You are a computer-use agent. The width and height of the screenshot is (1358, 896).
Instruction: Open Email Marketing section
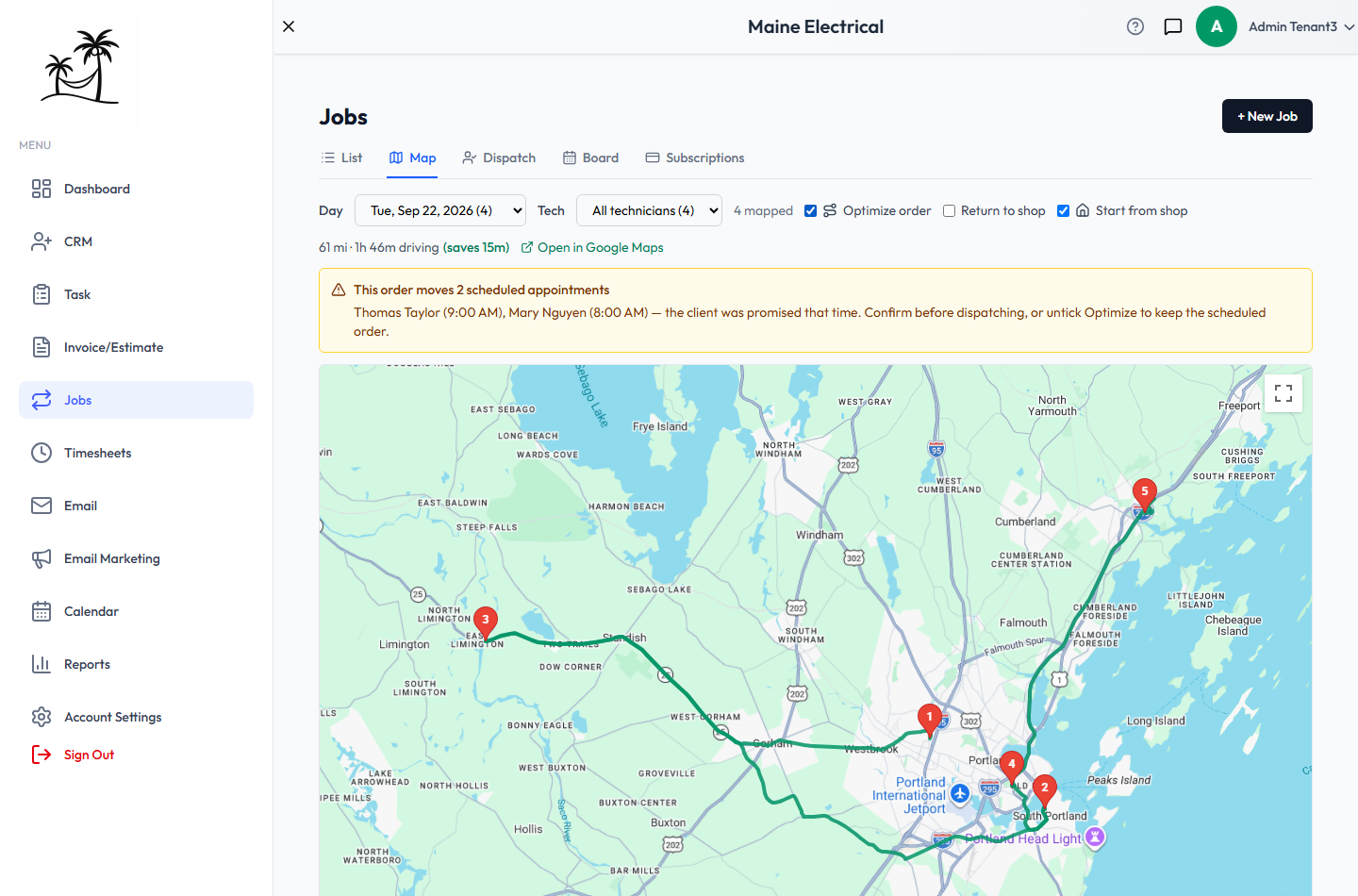[136, 558]
